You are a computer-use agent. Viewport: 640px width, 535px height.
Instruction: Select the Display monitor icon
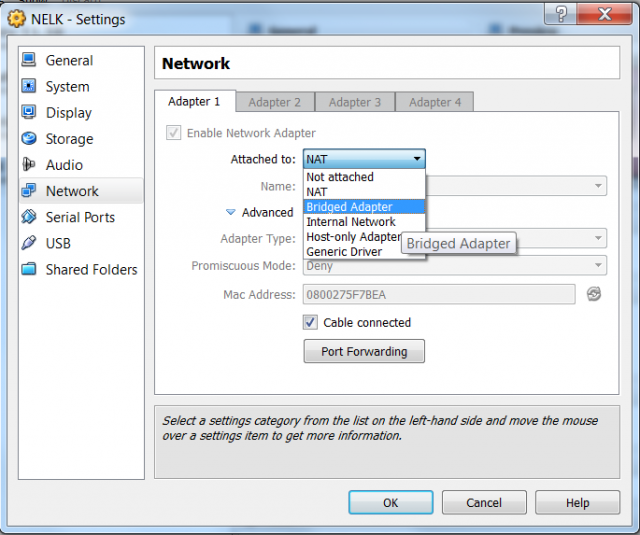coord(29,113)
